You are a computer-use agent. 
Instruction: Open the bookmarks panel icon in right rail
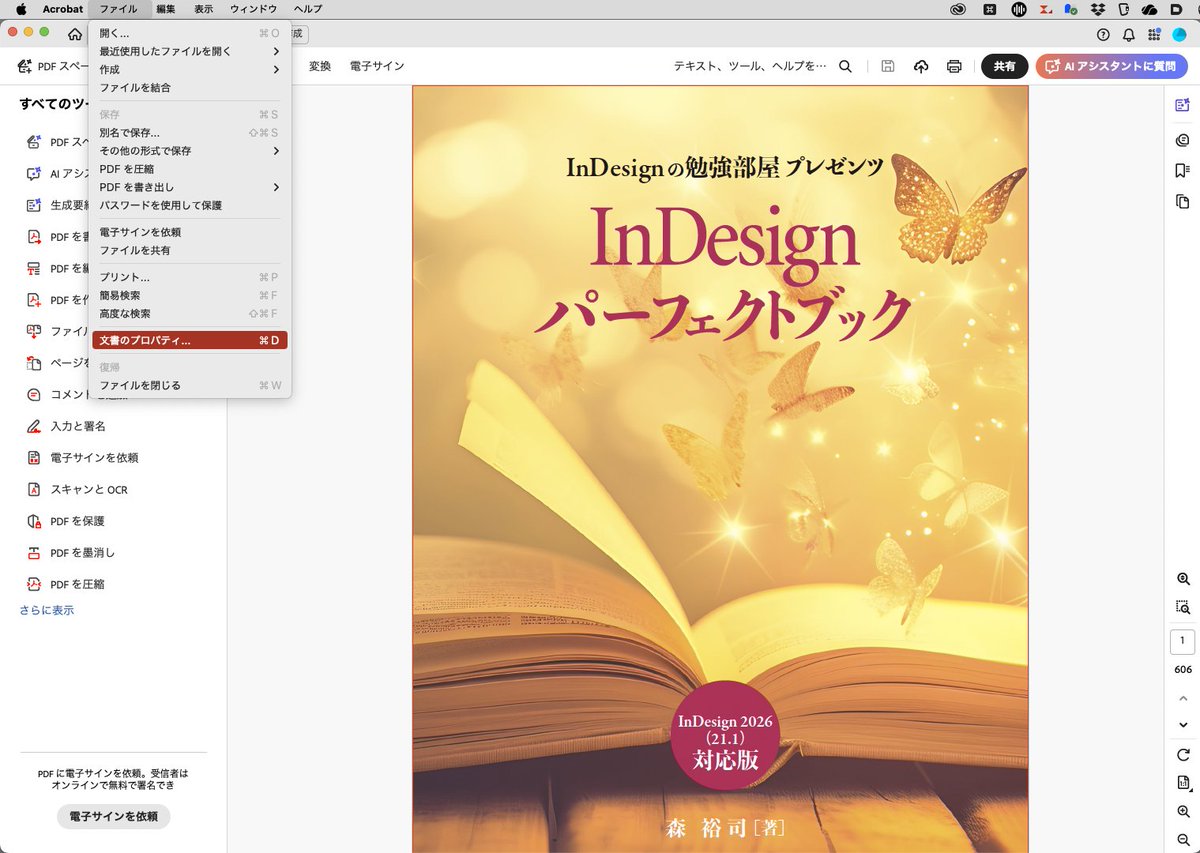pos(1183,171)
